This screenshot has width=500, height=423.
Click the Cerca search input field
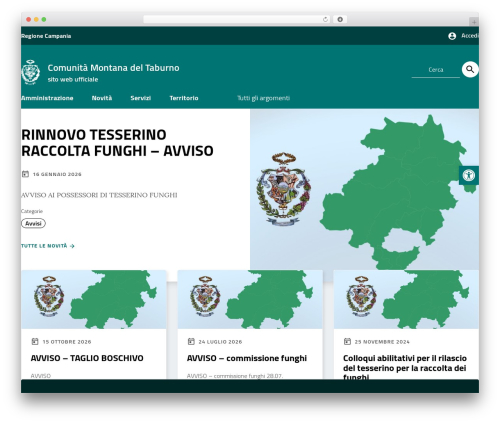click(436, 70)
